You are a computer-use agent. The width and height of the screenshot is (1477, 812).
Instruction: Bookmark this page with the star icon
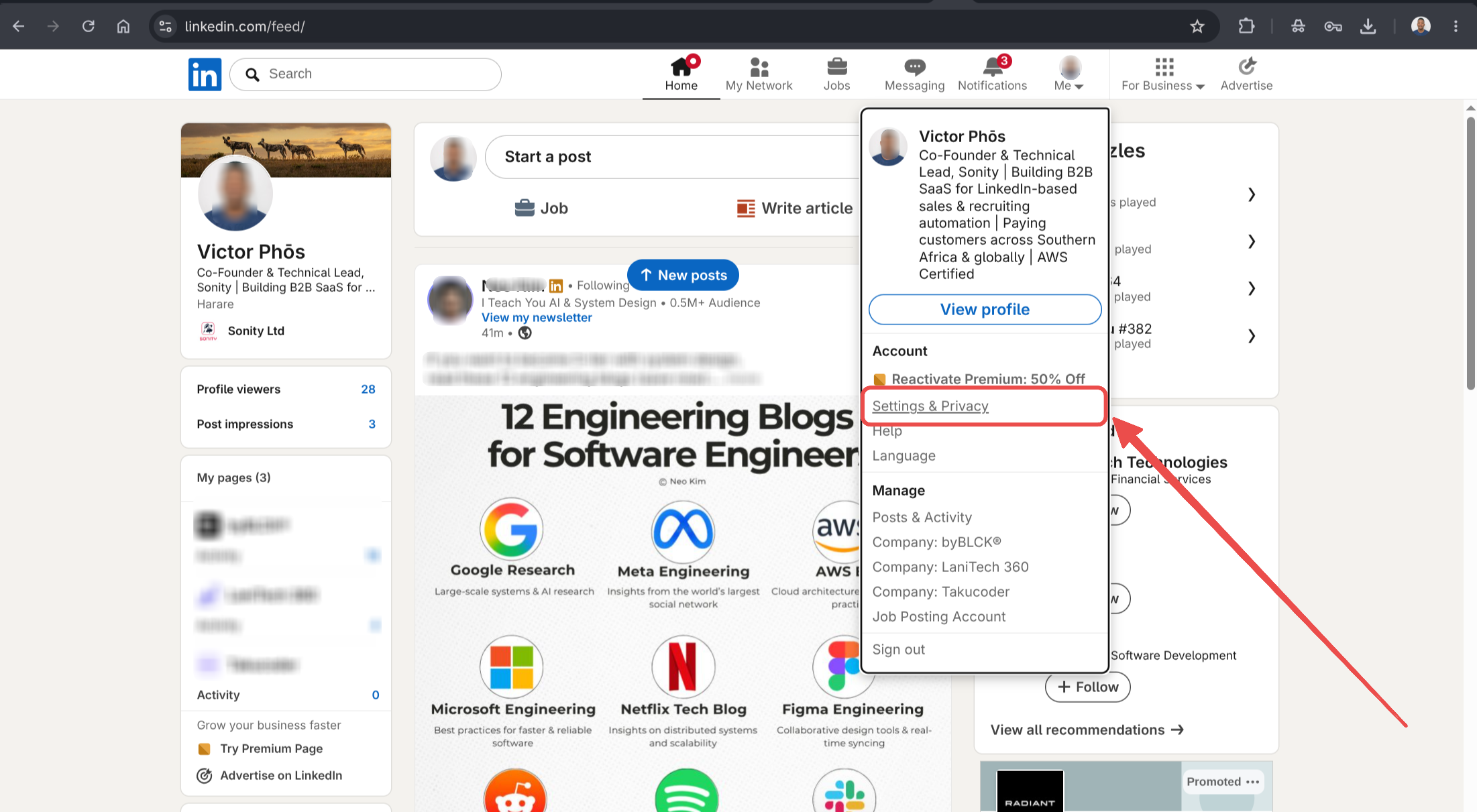(x=1197, y=26)
